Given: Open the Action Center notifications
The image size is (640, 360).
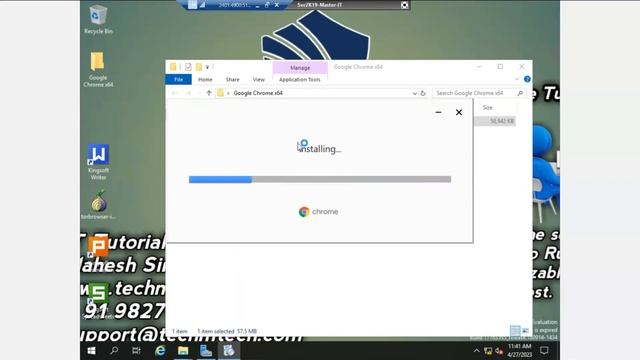Looking at the screenshot, I should [x=544, y=350].
